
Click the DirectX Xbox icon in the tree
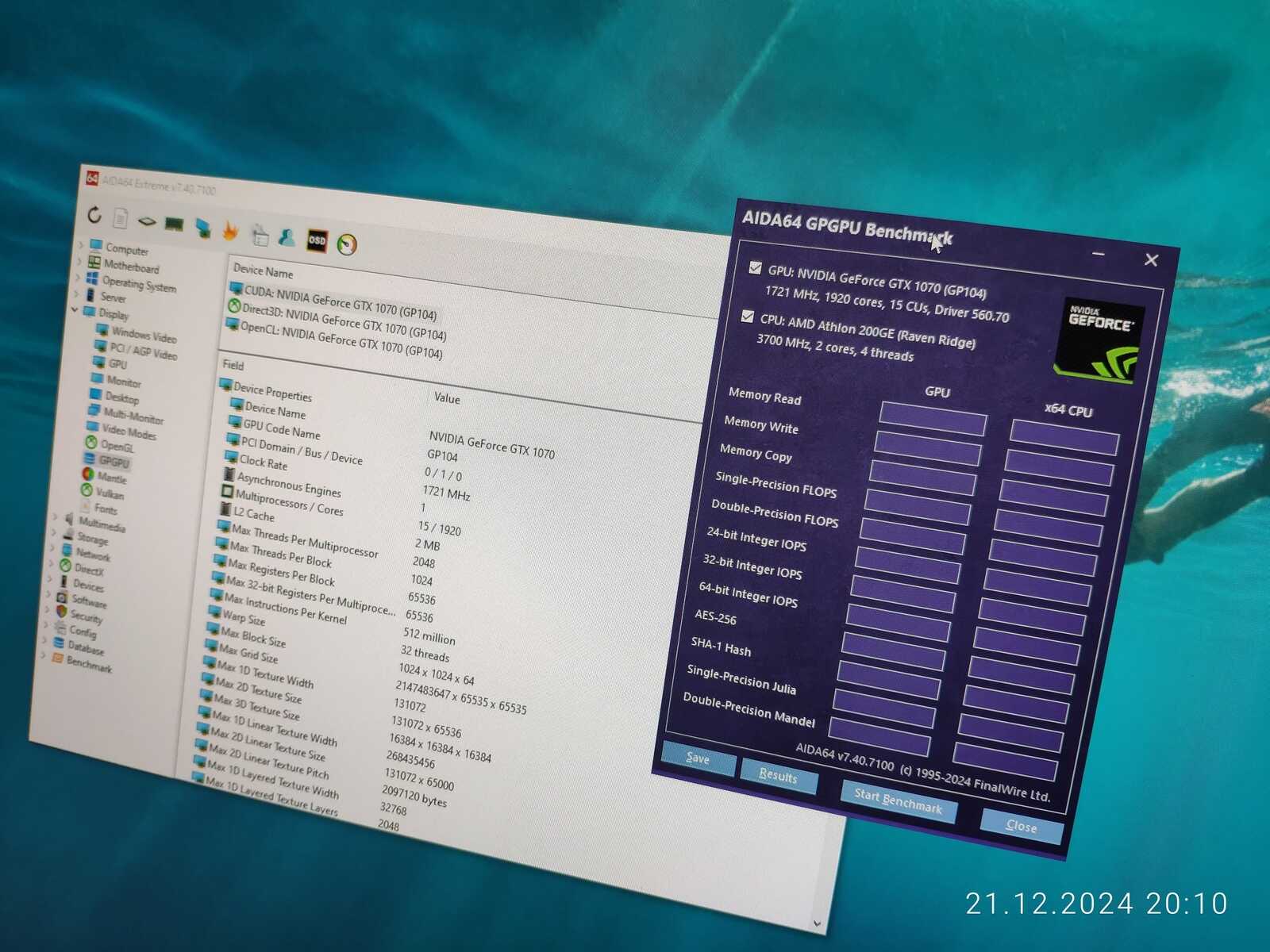coord(65,566)
